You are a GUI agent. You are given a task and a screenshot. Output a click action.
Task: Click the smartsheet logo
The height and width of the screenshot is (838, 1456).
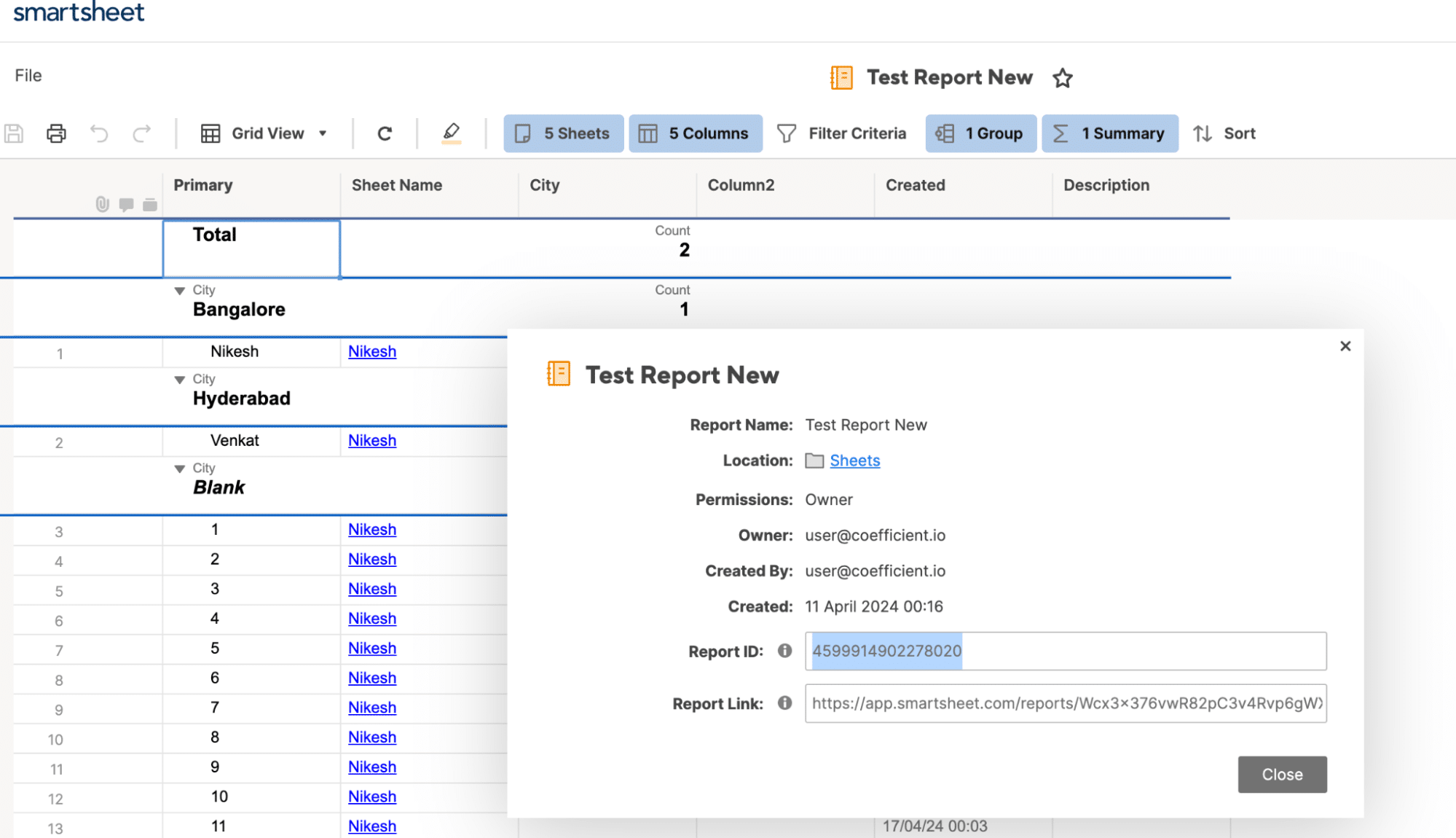pyautogui.click(x=79, y=12)
